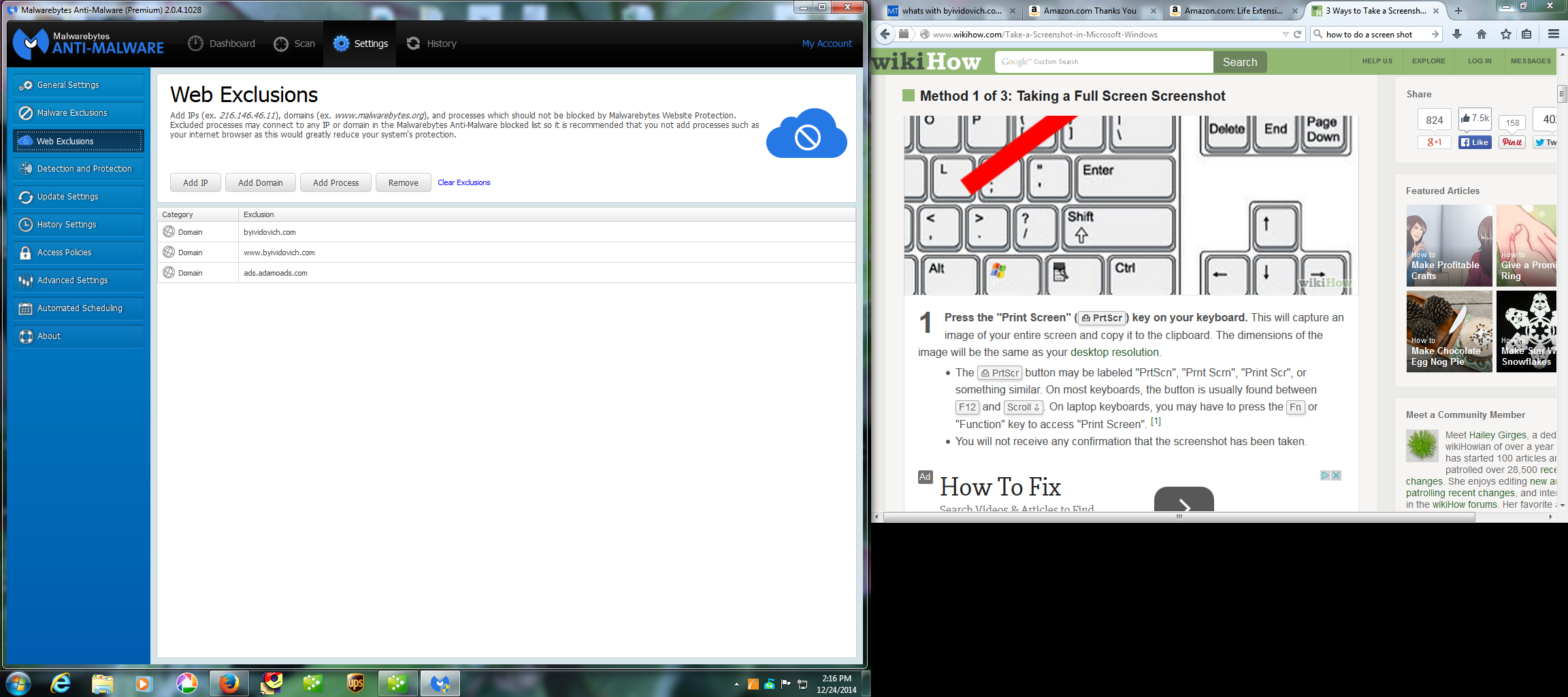Click the wikiHow Search button
1568x697 pixels.
click(1240, 62)
